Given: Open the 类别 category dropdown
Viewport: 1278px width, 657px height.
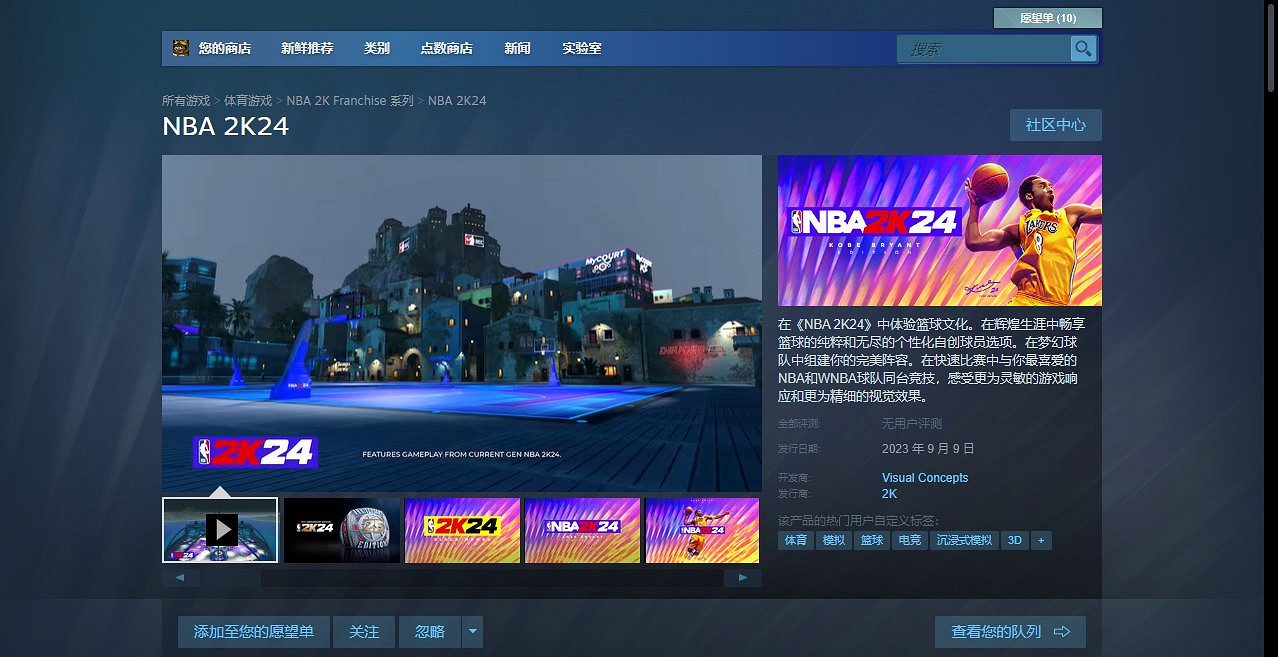Looking at the screenshot, I should pos(377,48).
